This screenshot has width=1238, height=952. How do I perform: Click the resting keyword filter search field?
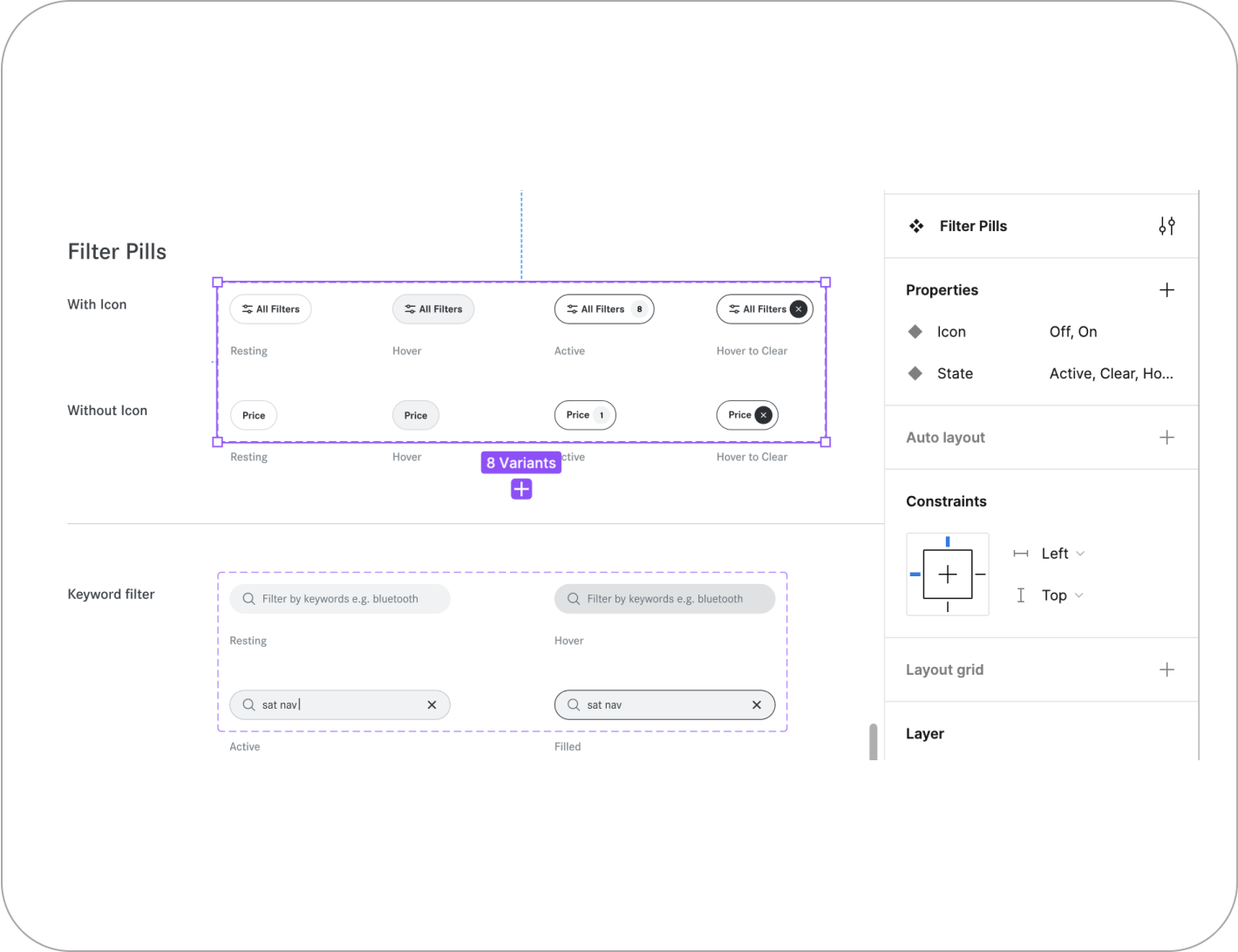click(x=340, y=599)
